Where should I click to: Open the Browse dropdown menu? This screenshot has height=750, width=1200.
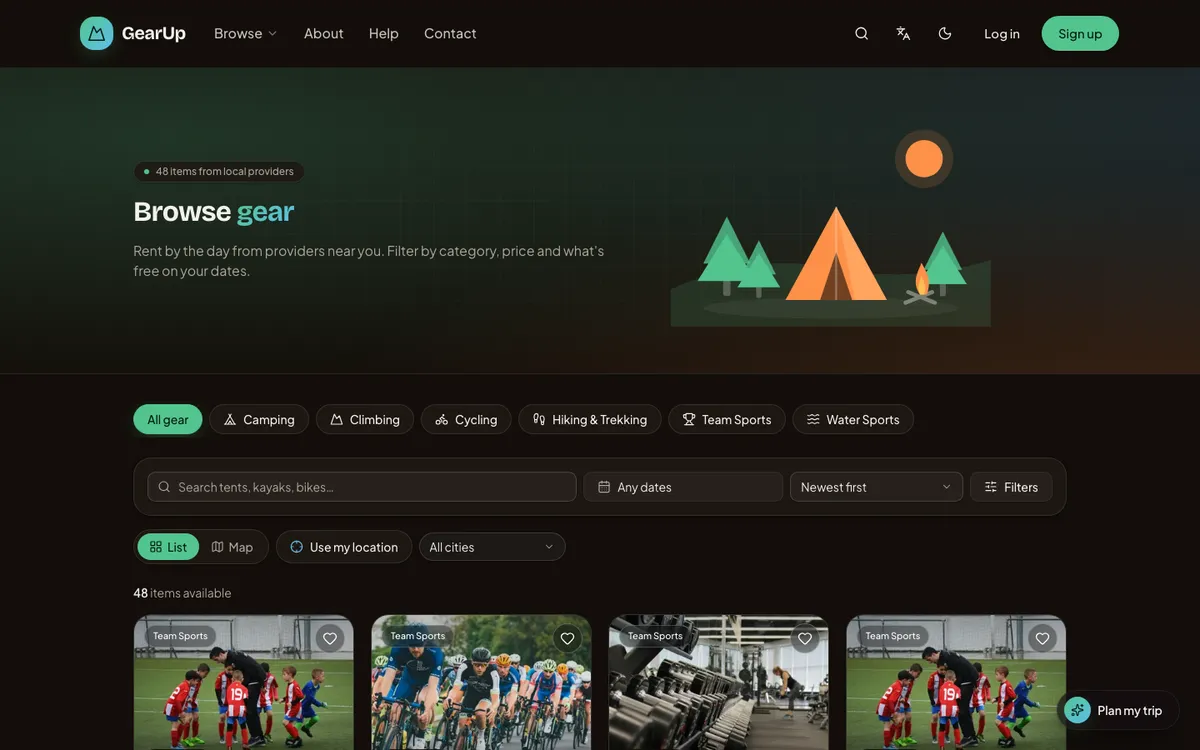point(245,33)
